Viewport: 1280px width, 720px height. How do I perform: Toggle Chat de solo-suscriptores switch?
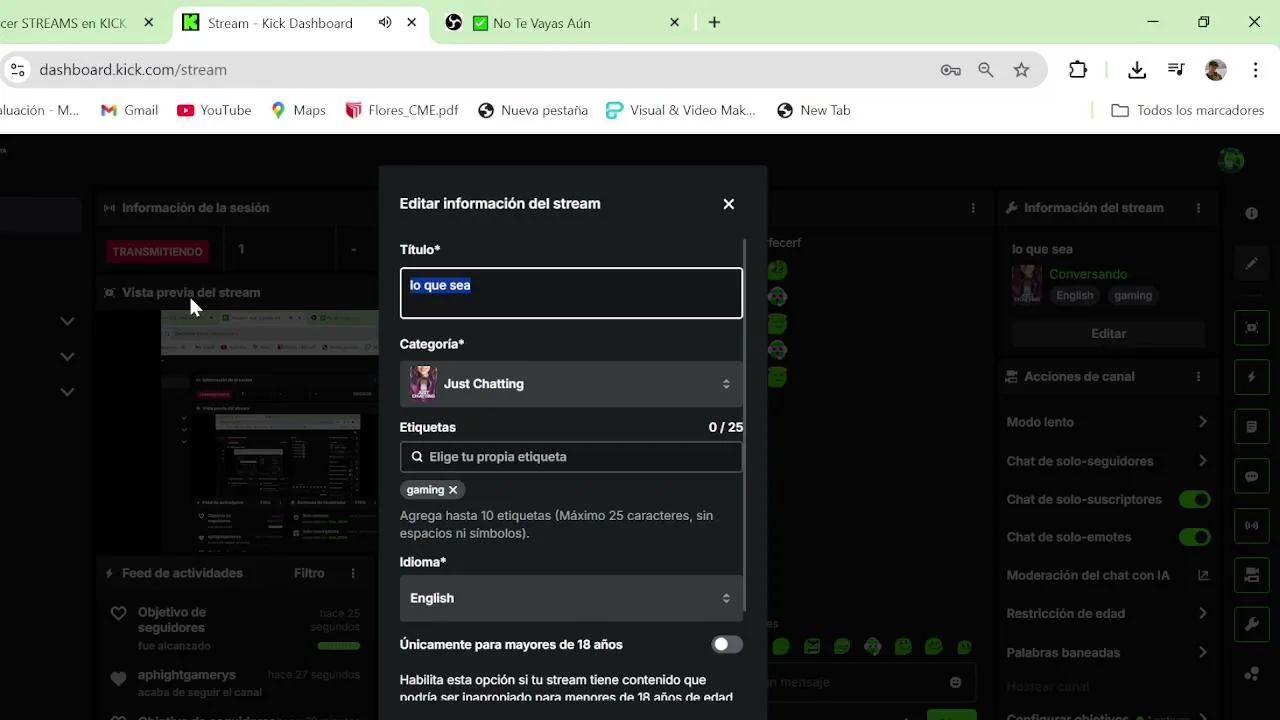(x=1194, y=499)
